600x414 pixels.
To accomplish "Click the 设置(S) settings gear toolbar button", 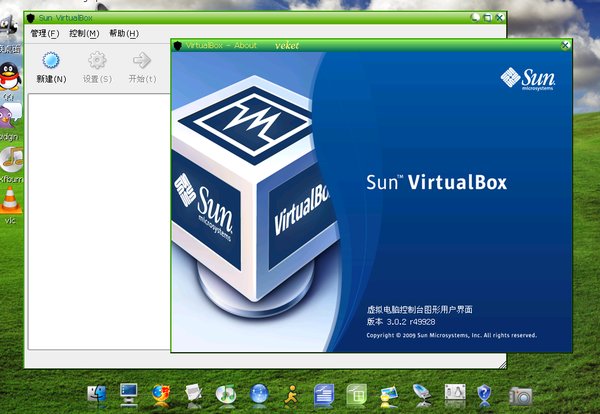I will coord(97,68).
